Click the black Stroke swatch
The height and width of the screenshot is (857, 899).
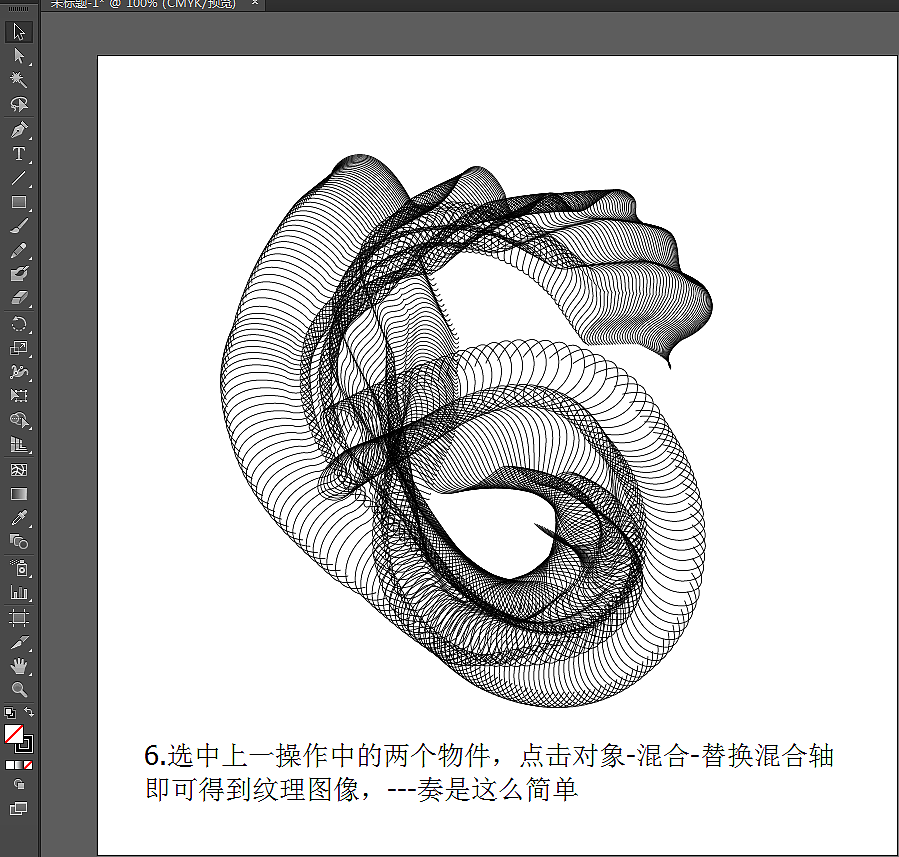click(x=28, y=746)
